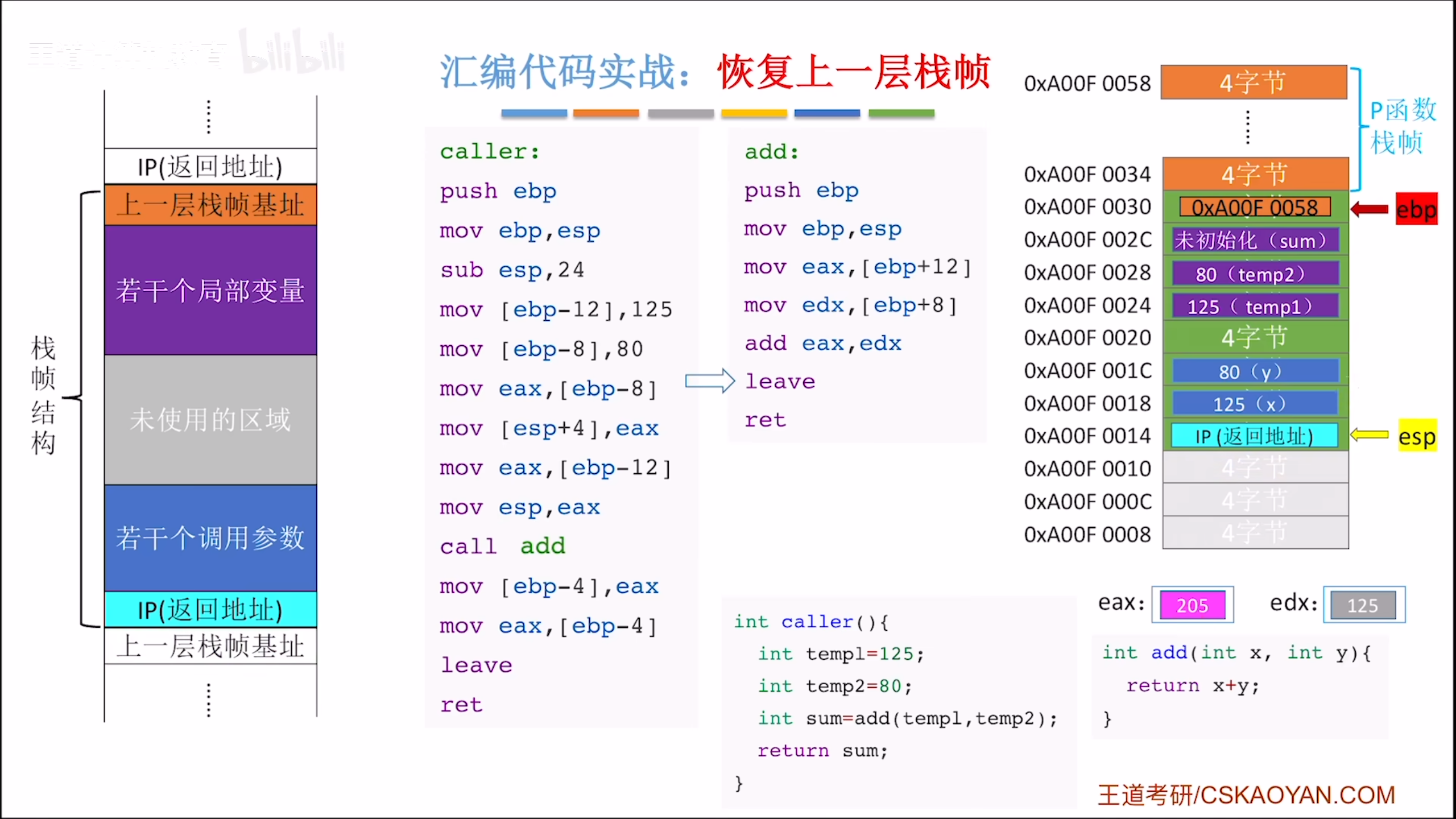
Task: Click the yellow esp label box
Action: point(1417,436)
